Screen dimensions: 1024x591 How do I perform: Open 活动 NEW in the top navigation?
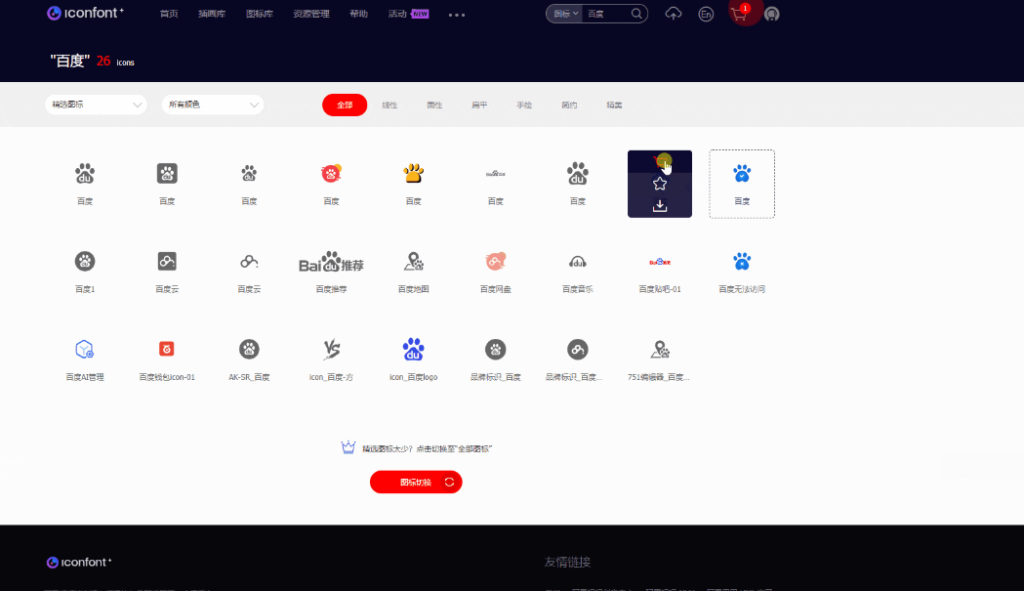(x=408, y=14)
